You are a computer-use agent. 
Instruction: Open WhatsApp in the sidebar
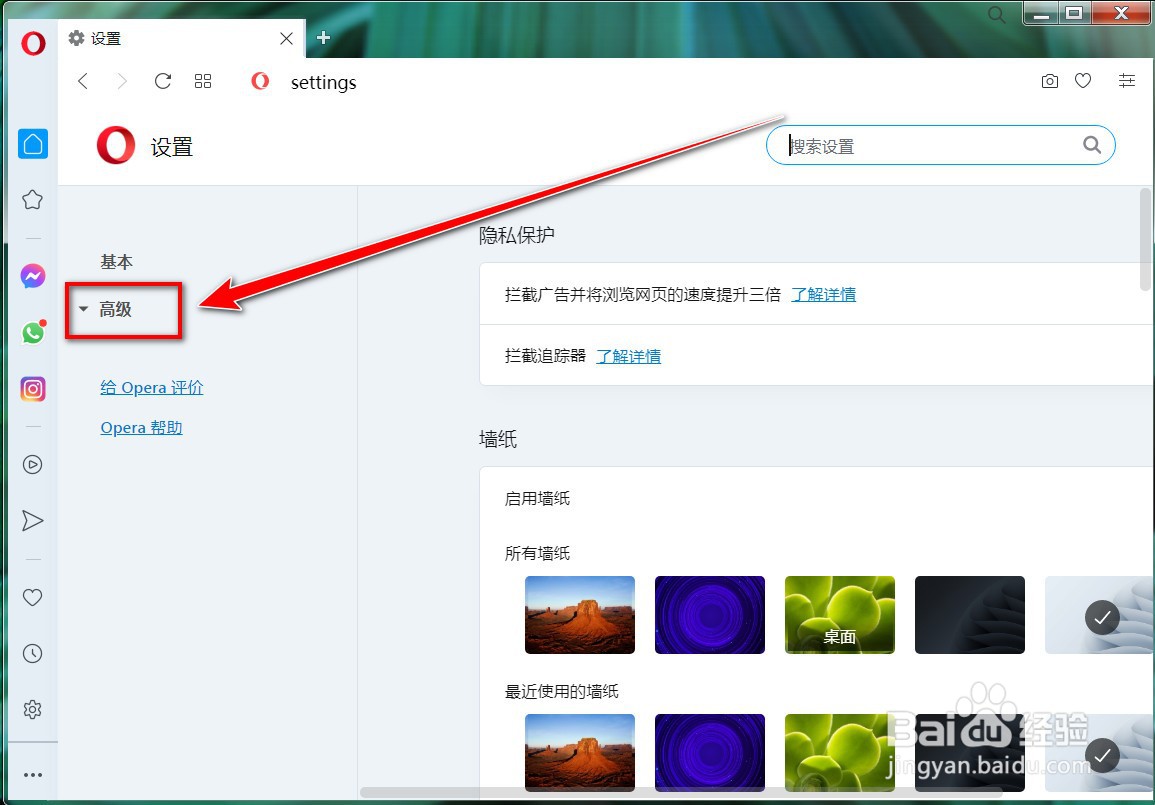[33, 333]
